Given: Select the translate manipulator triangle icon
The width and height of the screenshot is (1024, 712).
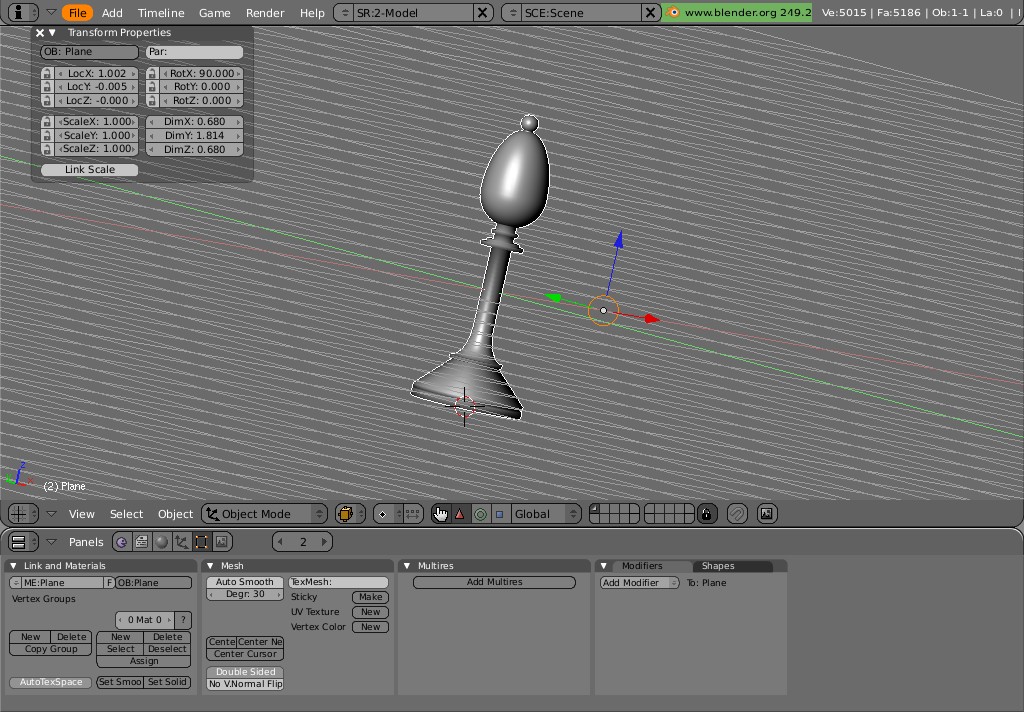Looking at the screenshot, I should pos(460,514).
